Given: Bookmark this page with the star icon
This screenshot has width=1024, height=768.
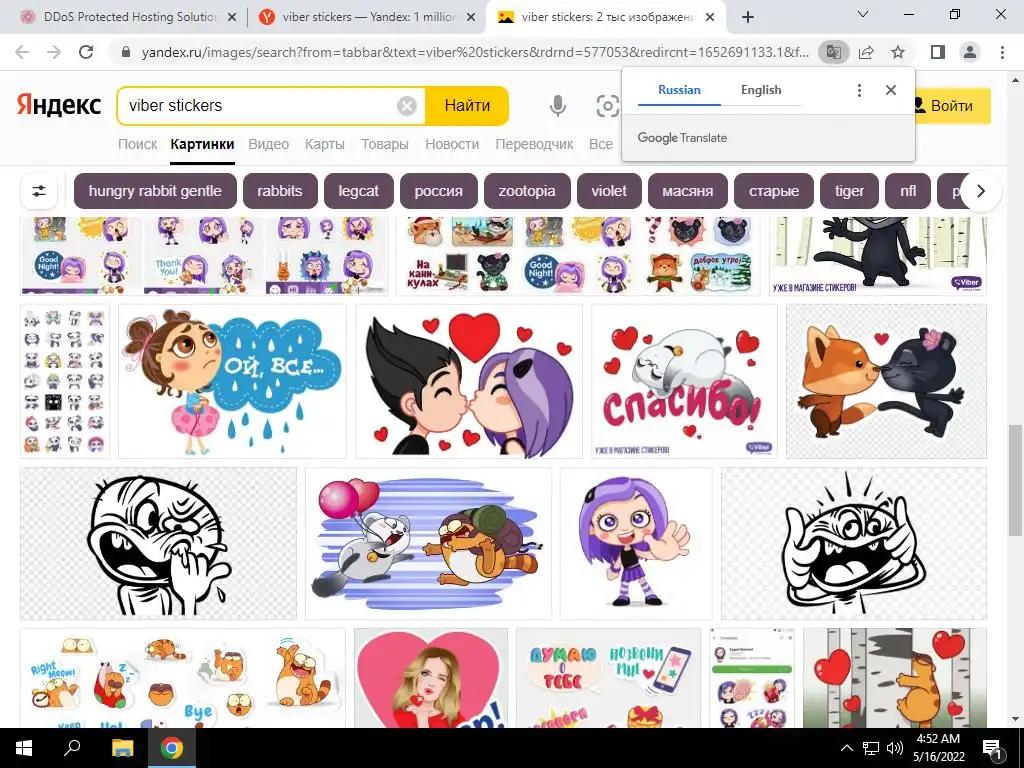Looking at the screenshot, I should click(x=898, y=52).
